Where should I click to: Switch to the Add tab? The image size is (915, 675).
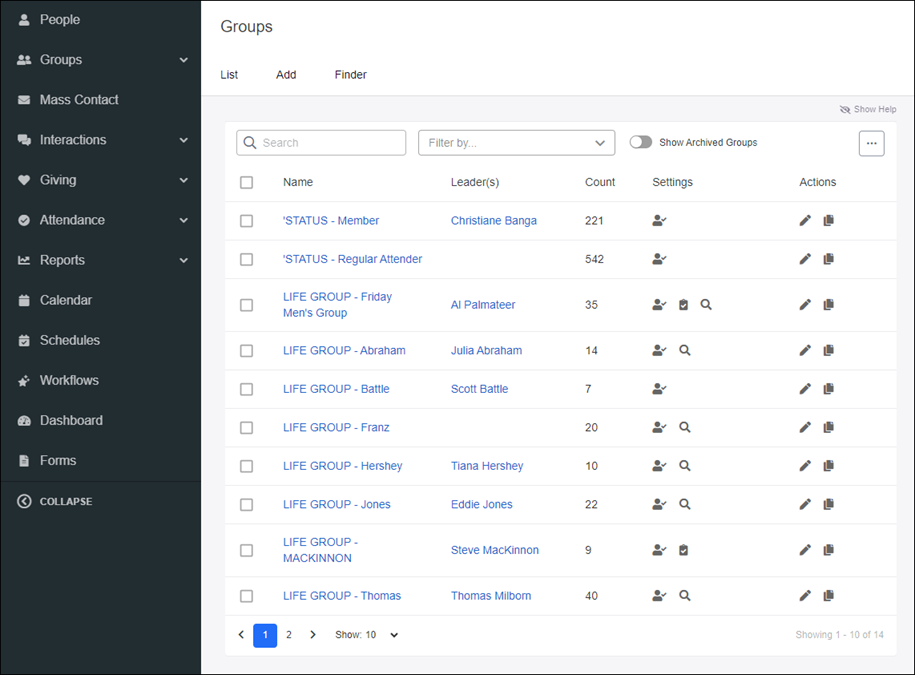(x=286, y=75)
